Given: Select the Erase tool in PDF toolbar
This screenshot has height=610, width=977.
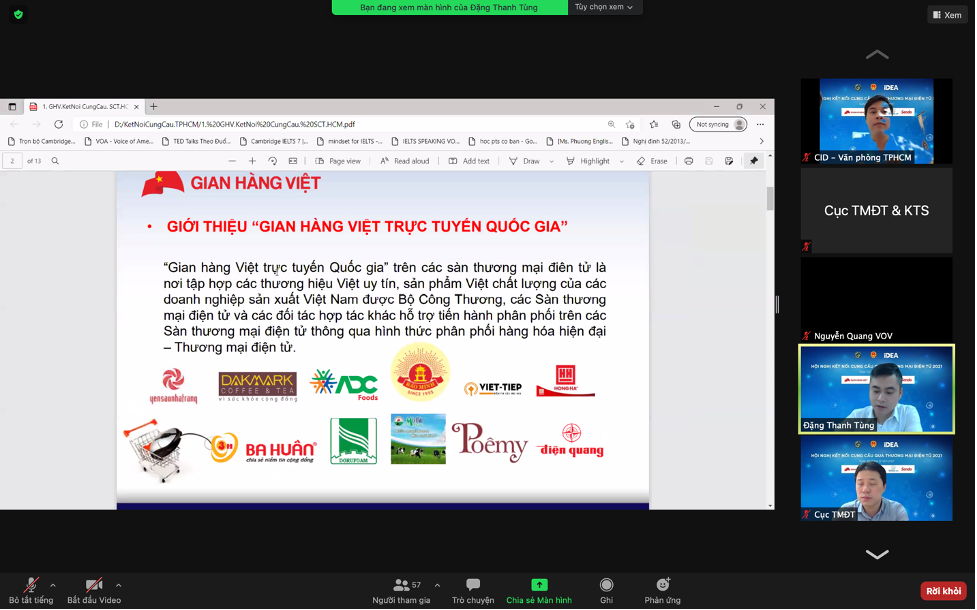Looking at the screenshot, I should (x=652, y=161).
